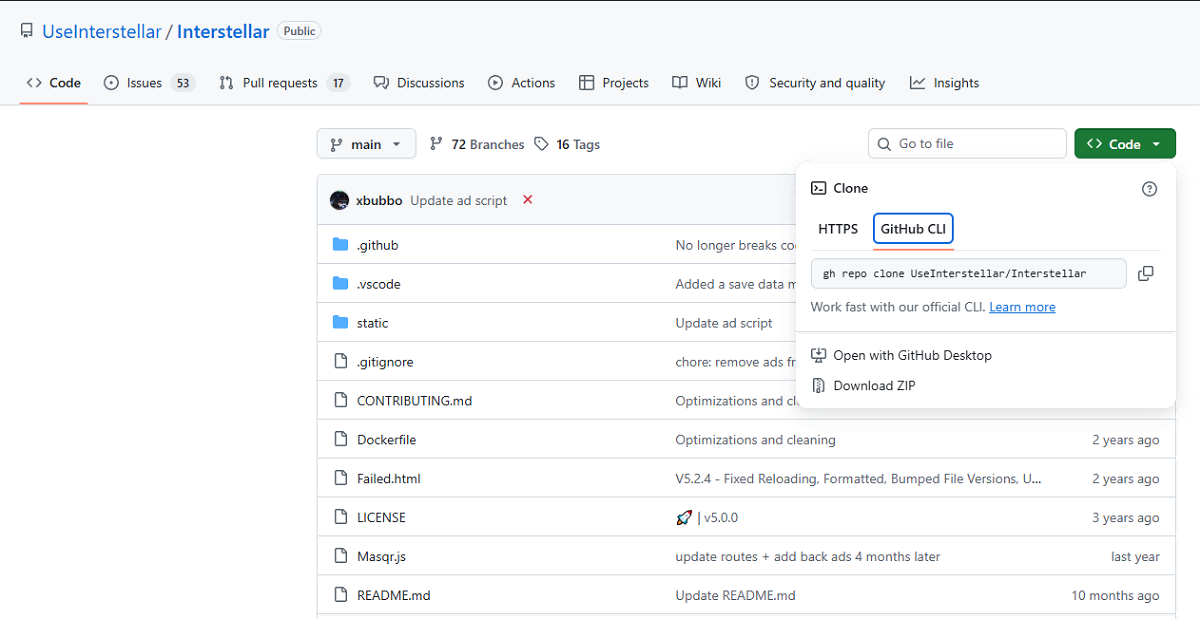
Task: Open clone help question mark icon
Action: 1149,188
